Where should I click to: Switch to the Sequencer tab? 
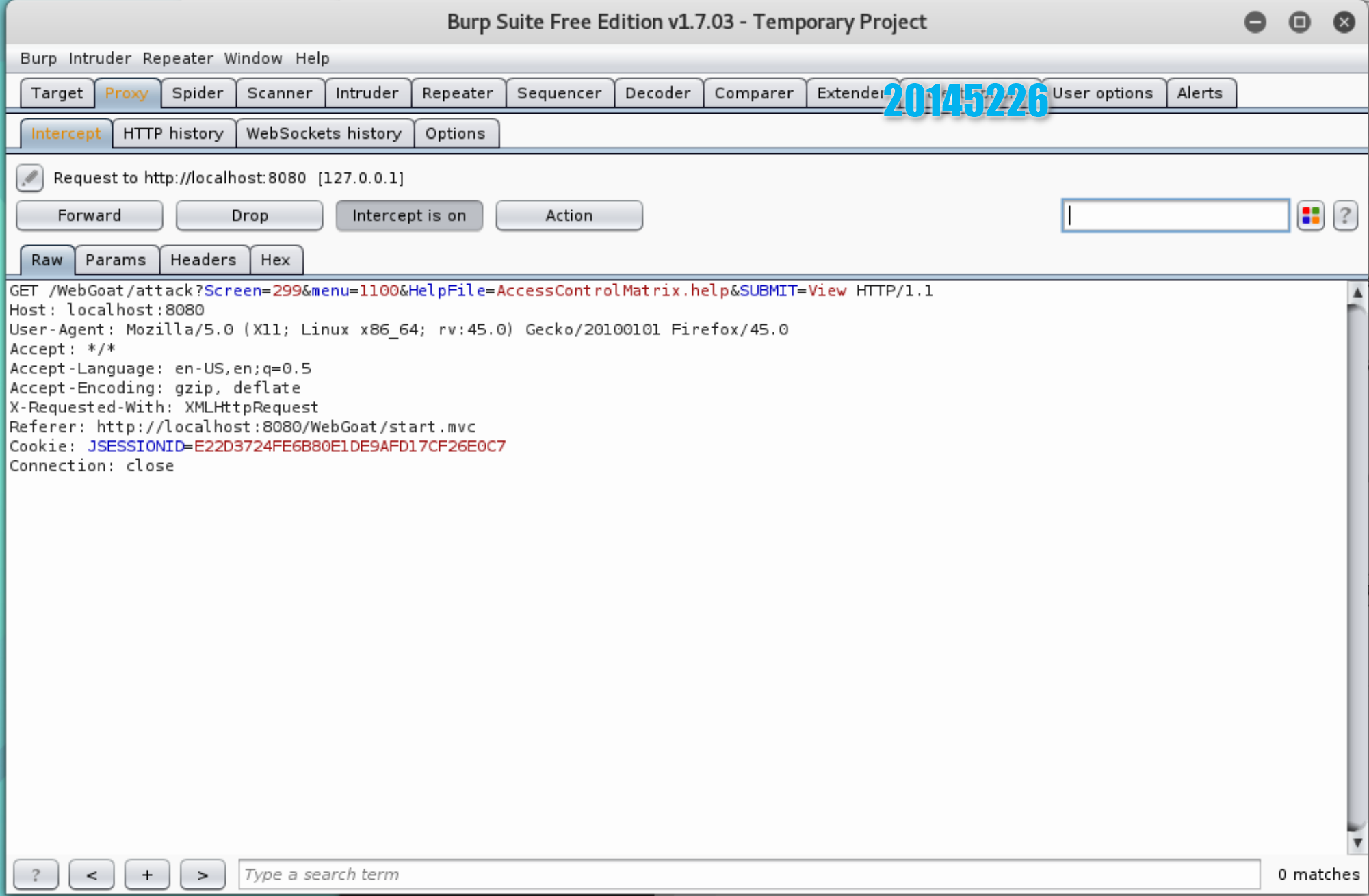click(x=559, y=93)
